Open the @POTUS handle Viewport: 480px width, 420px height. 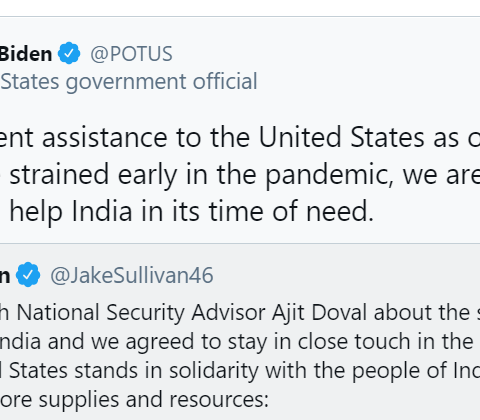[131, 54]
